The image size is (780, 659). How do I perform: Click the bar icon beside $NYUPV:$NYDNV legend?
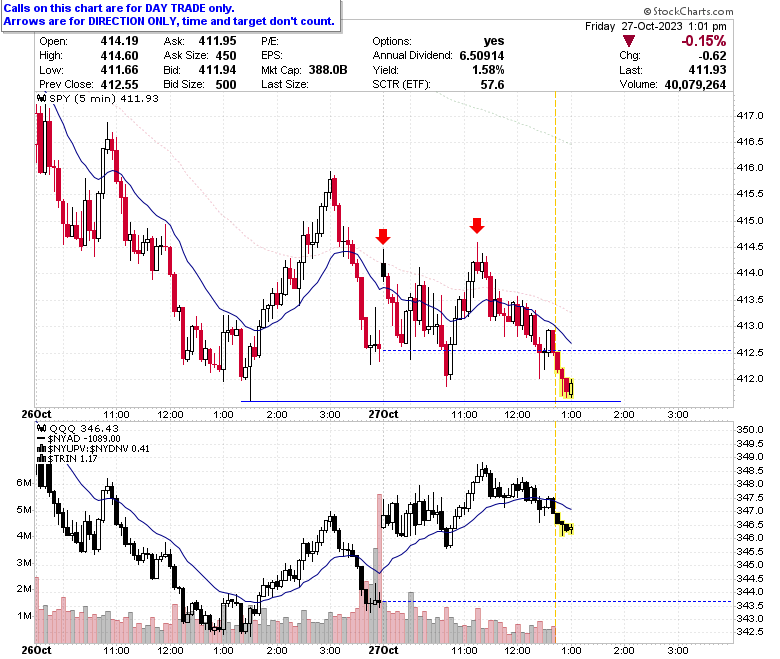point(42,449)
